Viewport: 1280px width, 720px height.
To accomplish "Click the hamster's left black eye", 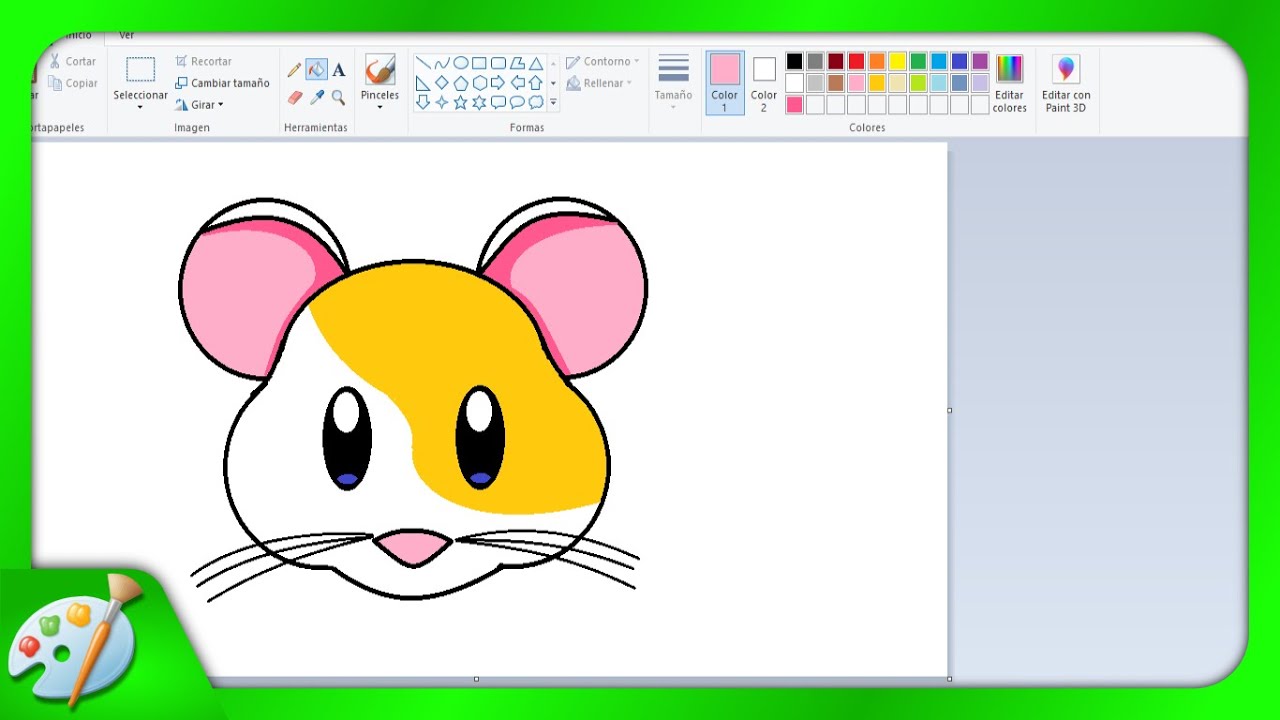I will tap(347, 438).
